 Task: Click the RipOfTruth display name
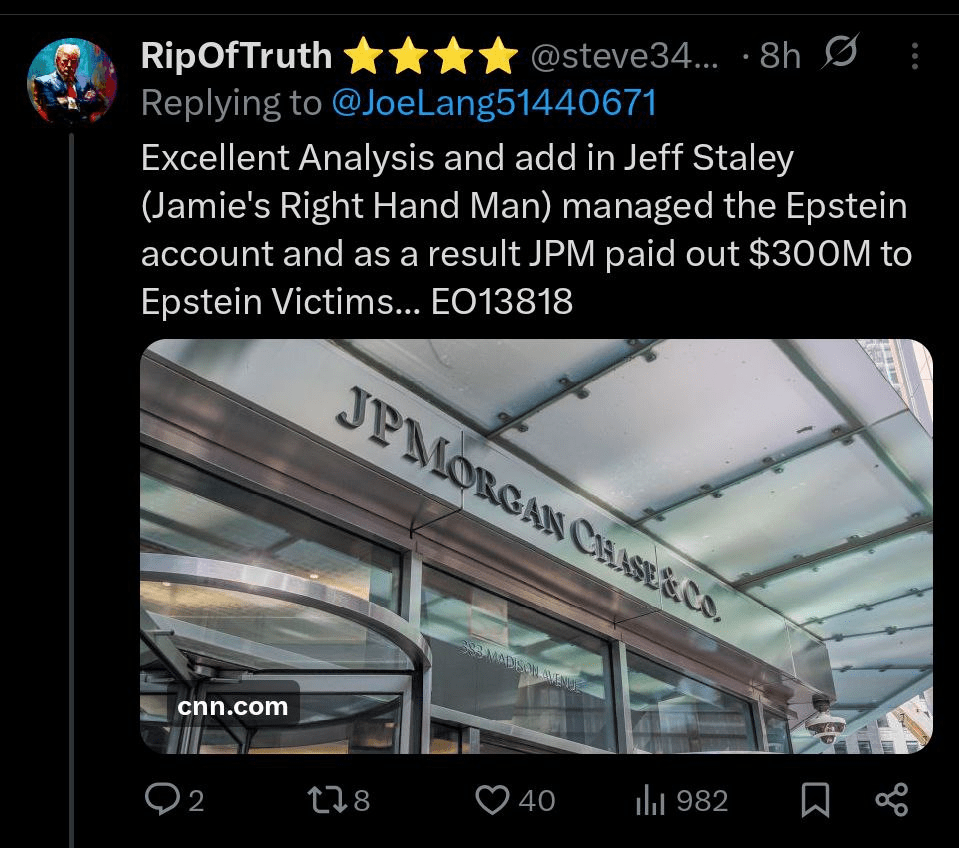(x=237, y=56)
